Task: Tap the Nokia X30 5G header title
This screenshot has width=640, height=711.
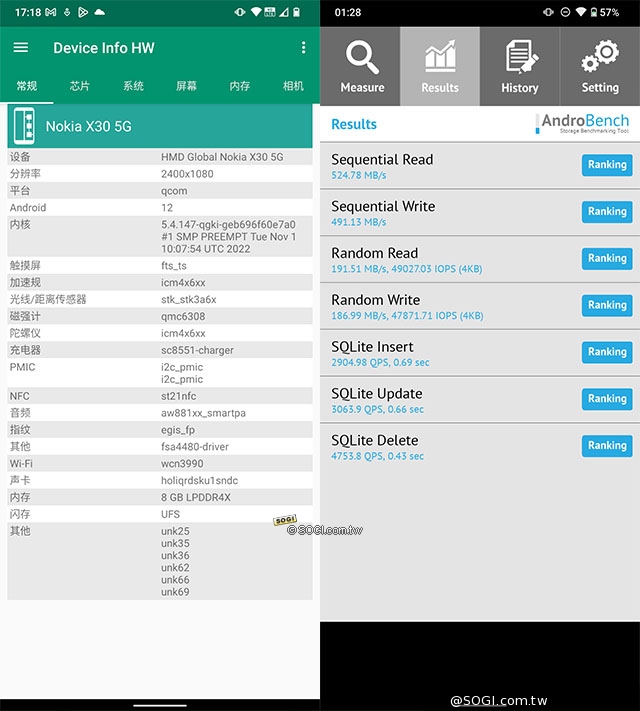Action: pyautogui.click(x=88, y=126)
